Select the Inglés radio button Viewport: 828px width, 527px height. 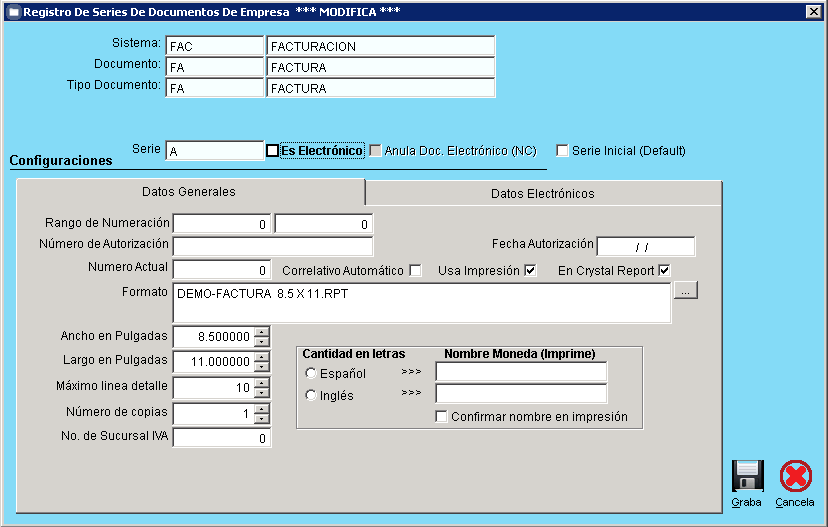pyautogui.click(x=311, y=395)
